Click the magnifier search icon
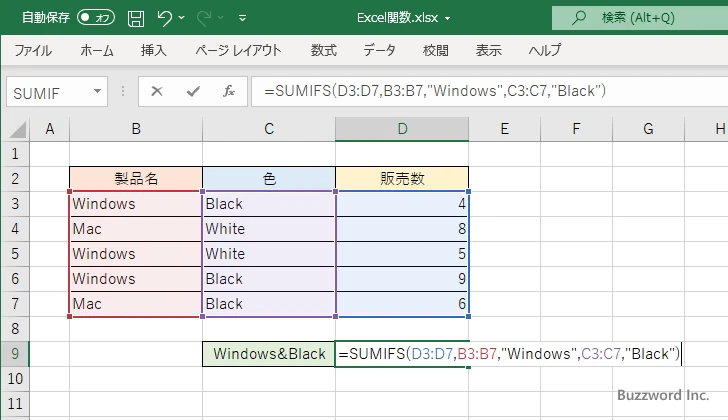 tap(578, 18)
